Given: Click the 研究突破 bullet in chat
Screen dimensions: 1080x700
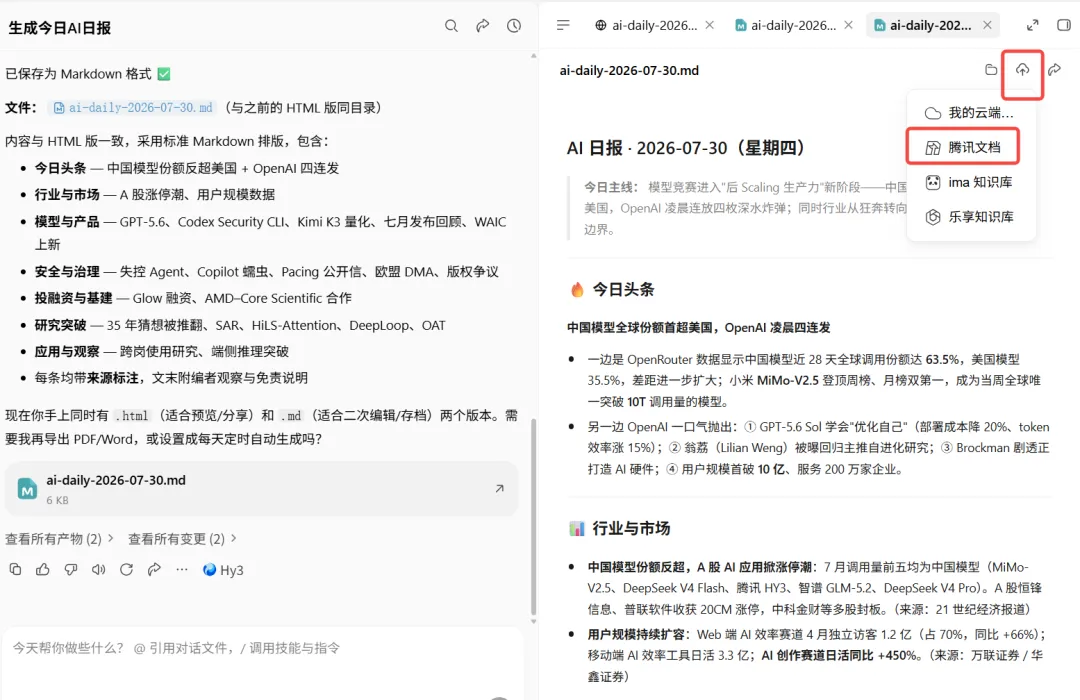Looking at the screenshot, I should (240, 325).
